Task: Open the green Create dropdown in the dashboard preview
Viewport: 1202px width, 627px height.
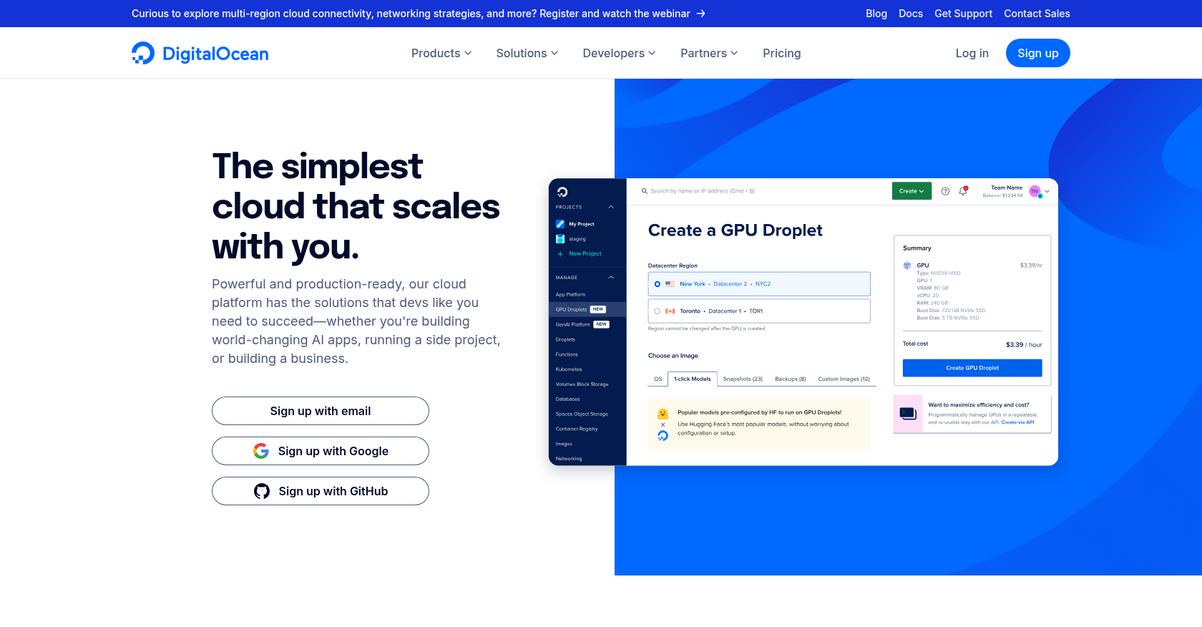Action: (912, 191)
